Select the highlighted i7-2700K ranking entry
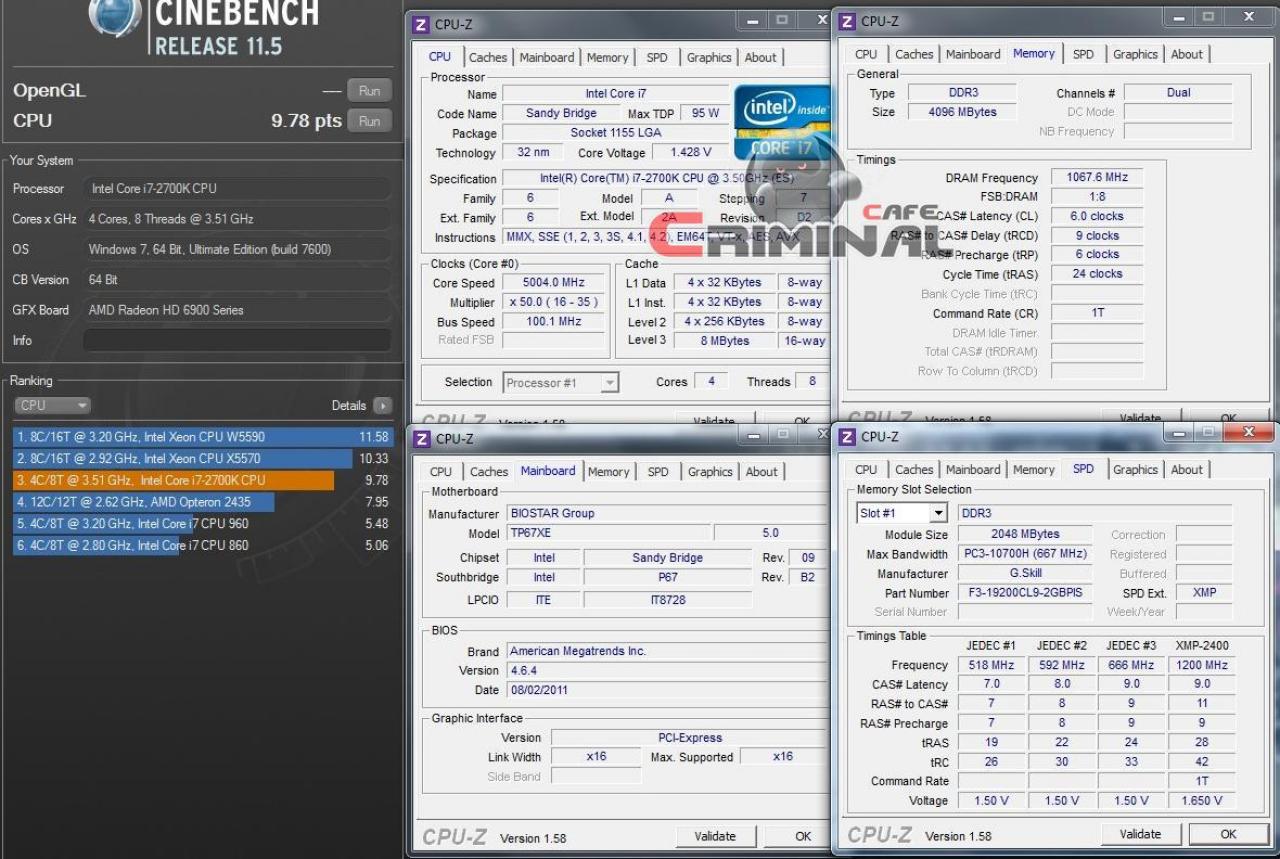The width and height of the screenshot is (1280, 859). pyautogui.click(x=202, y=481)
